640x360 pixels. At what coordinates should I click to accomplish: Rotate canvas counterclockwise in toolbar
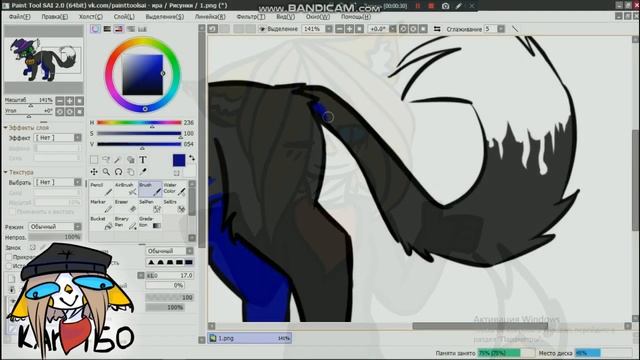[403, 29]
